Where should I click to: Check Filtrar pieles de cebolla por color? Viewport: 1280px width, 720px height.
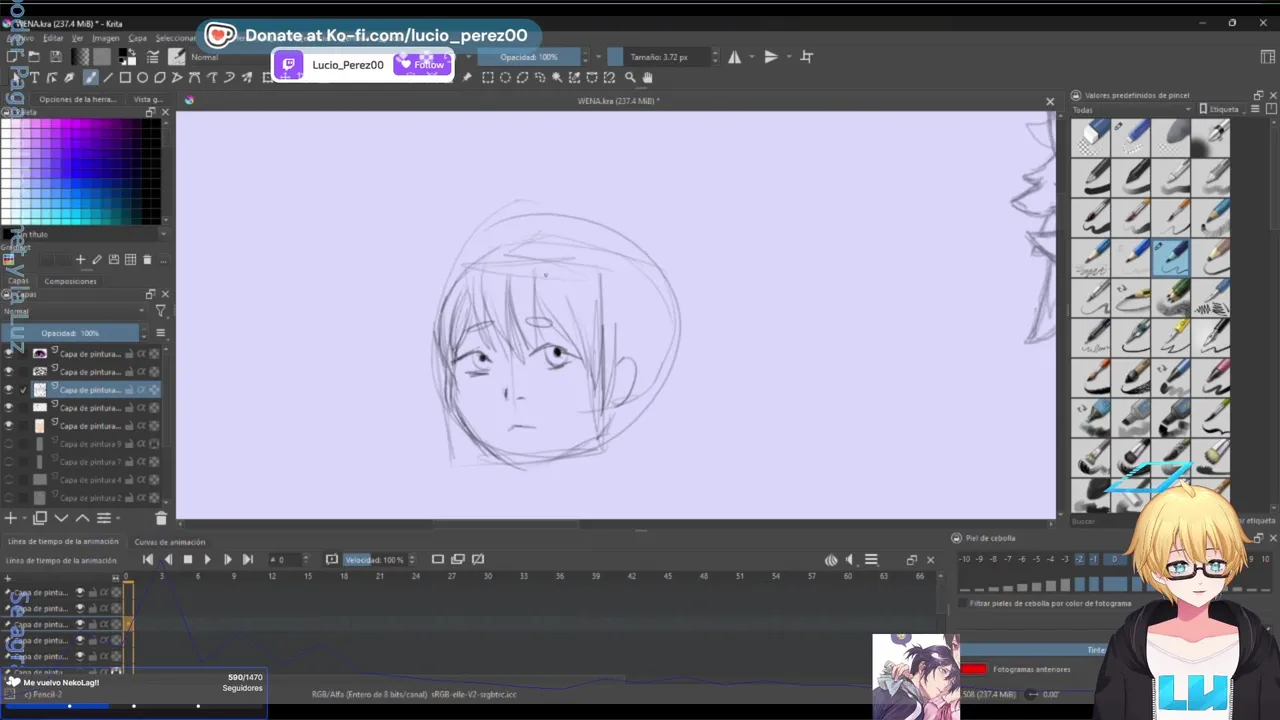click(964, 603)
